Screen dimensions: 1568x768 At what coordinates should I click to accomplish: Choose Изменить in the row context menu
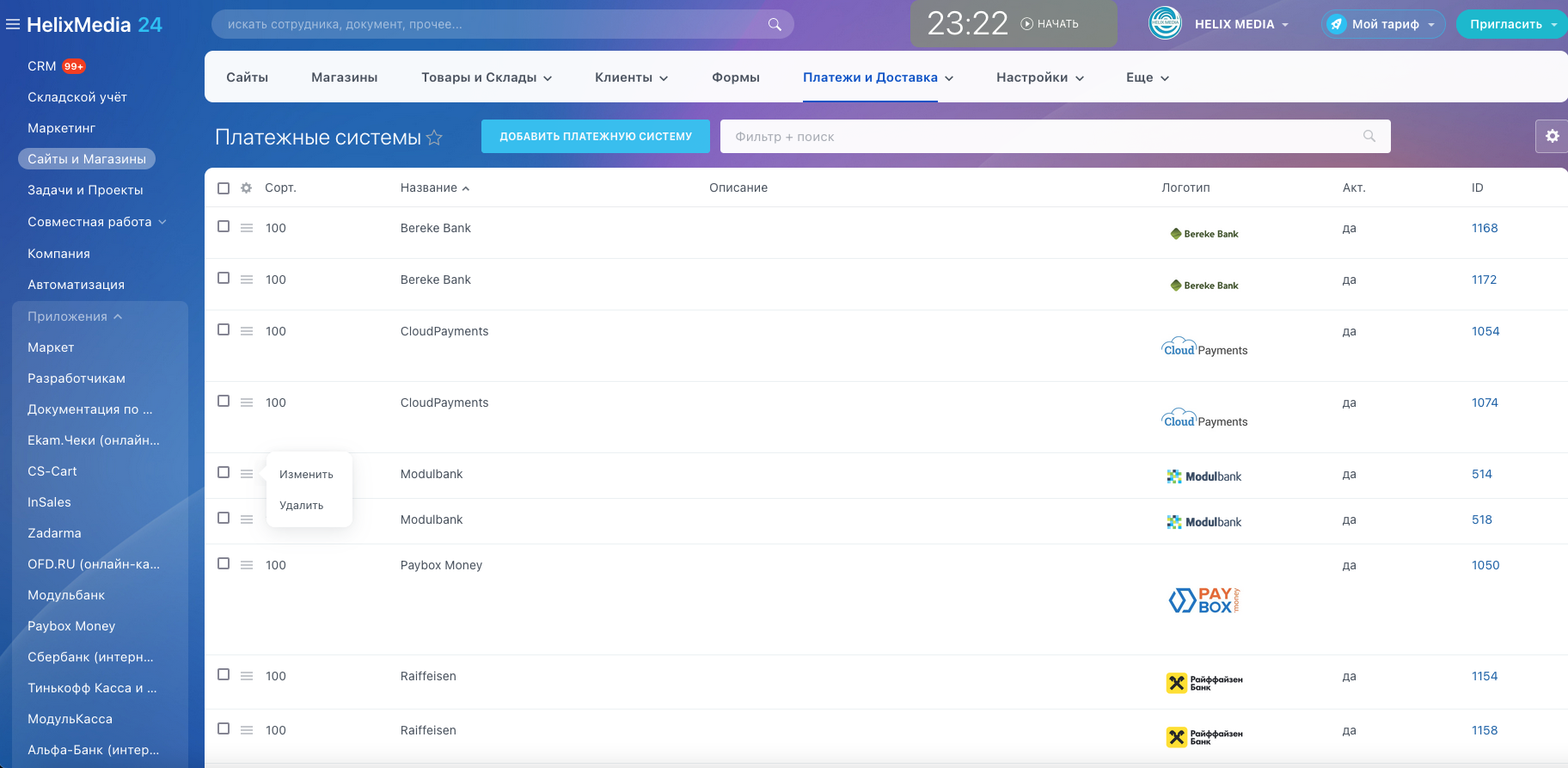pyautogui.click(x=306, y=475)
